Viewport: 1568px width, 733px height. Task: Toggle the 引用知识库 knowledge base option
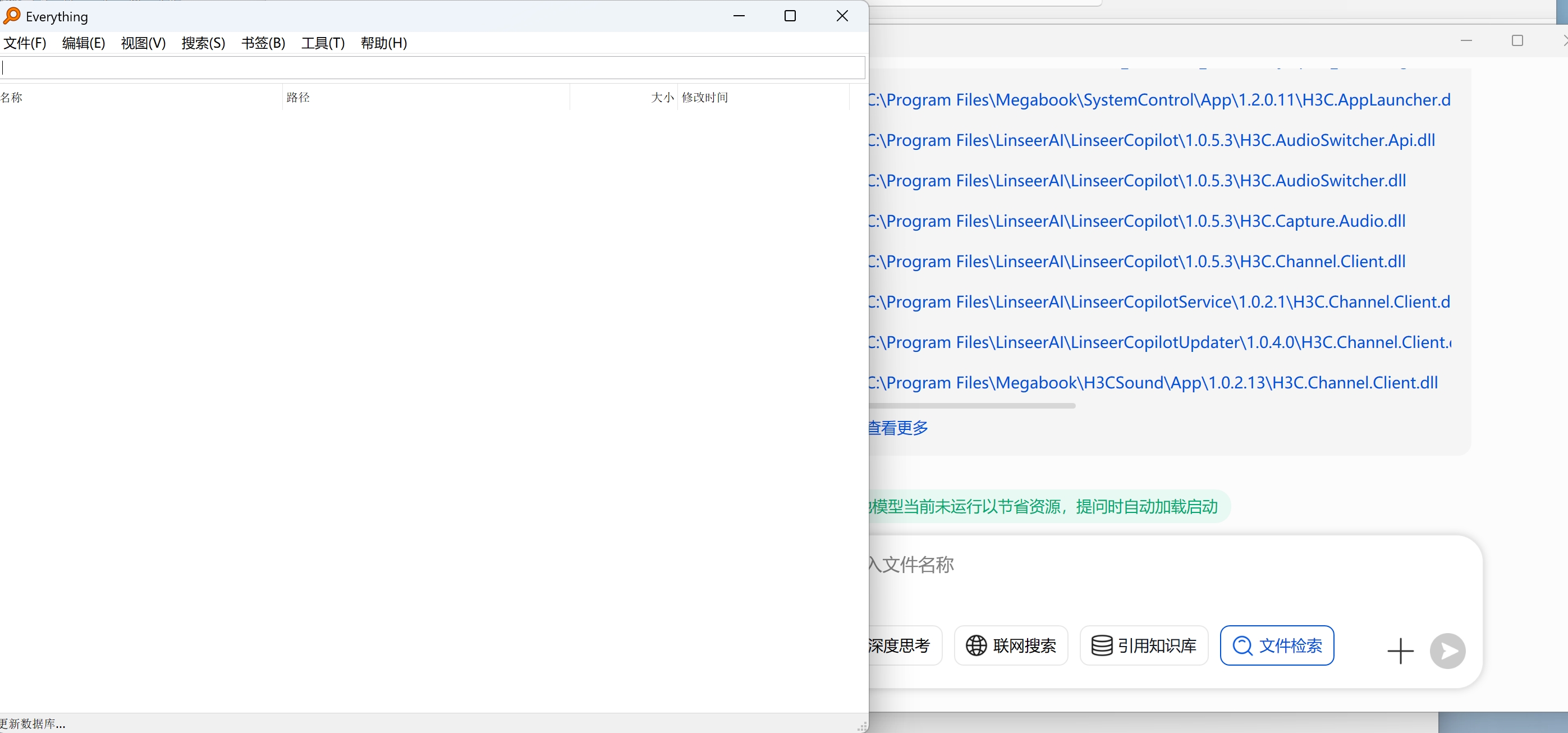tap(1143, 645)
